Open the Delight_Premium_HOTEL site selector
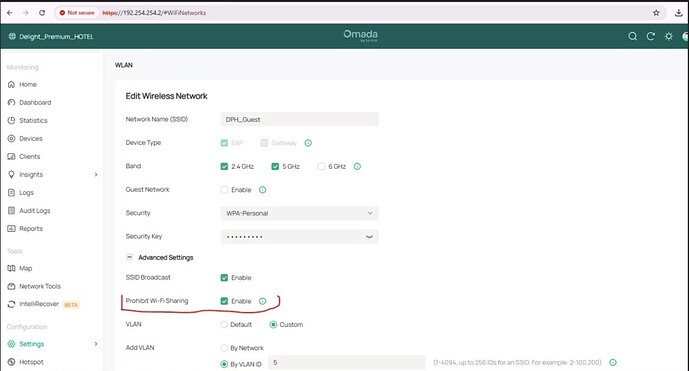The image size is (689, 371). click(x=56, y=36)
